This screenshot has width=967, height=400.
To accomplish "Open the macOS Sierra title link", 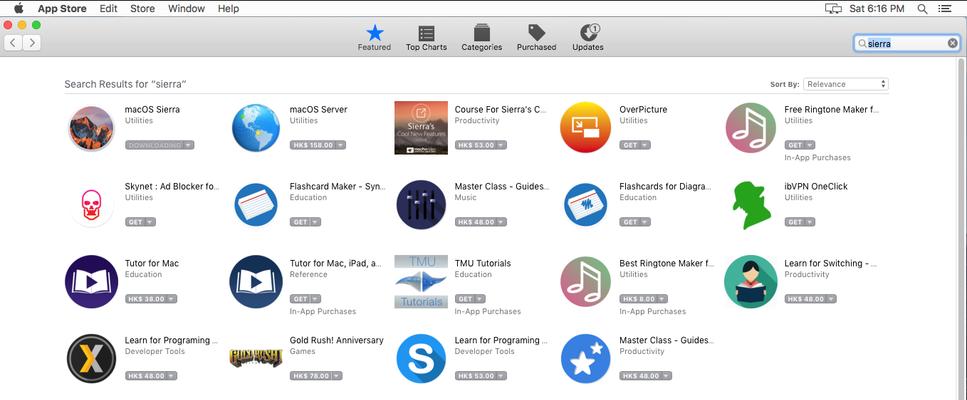I will [152, 110].
